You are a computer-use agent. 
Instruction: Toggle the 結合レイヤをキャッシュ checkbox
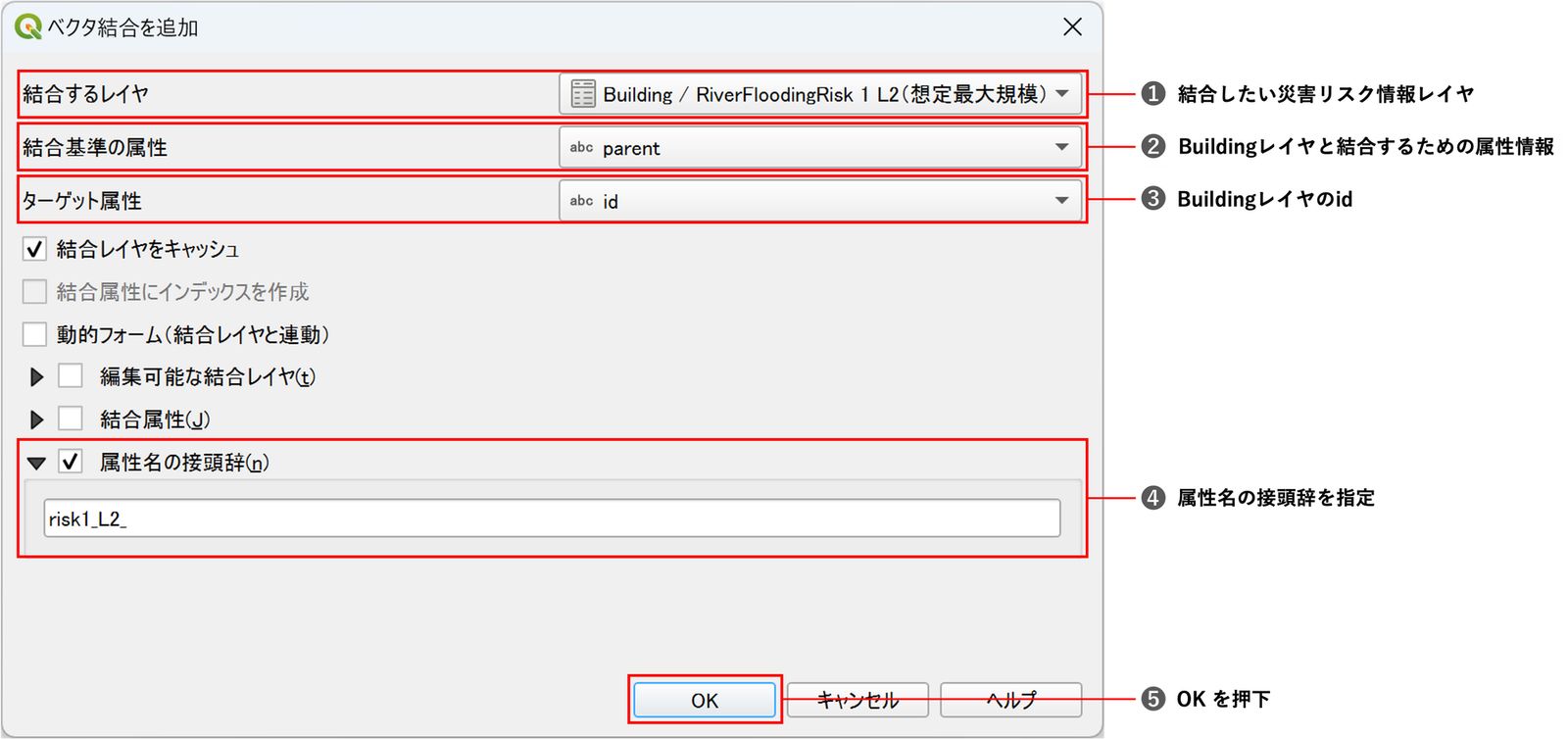pos(34,249)
